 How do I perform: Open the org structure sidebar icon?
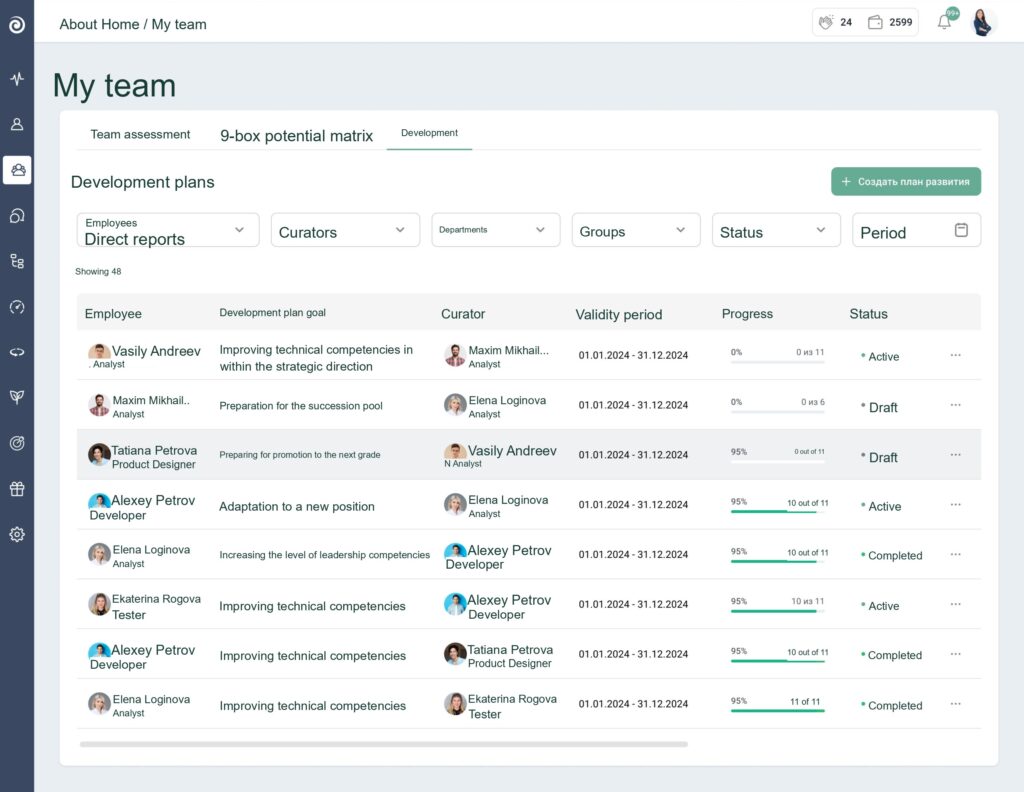(x=17, y=261)
